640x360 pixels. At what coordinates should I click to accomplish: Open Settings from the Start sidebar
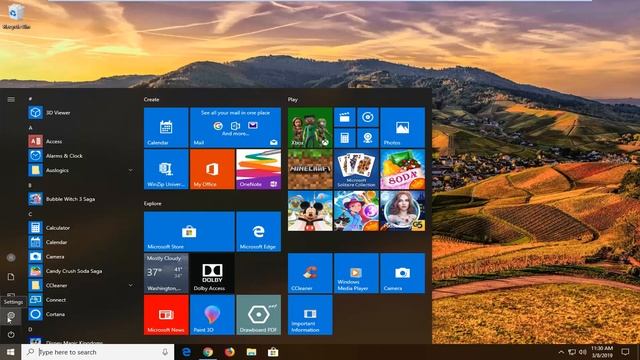point(11,315)
